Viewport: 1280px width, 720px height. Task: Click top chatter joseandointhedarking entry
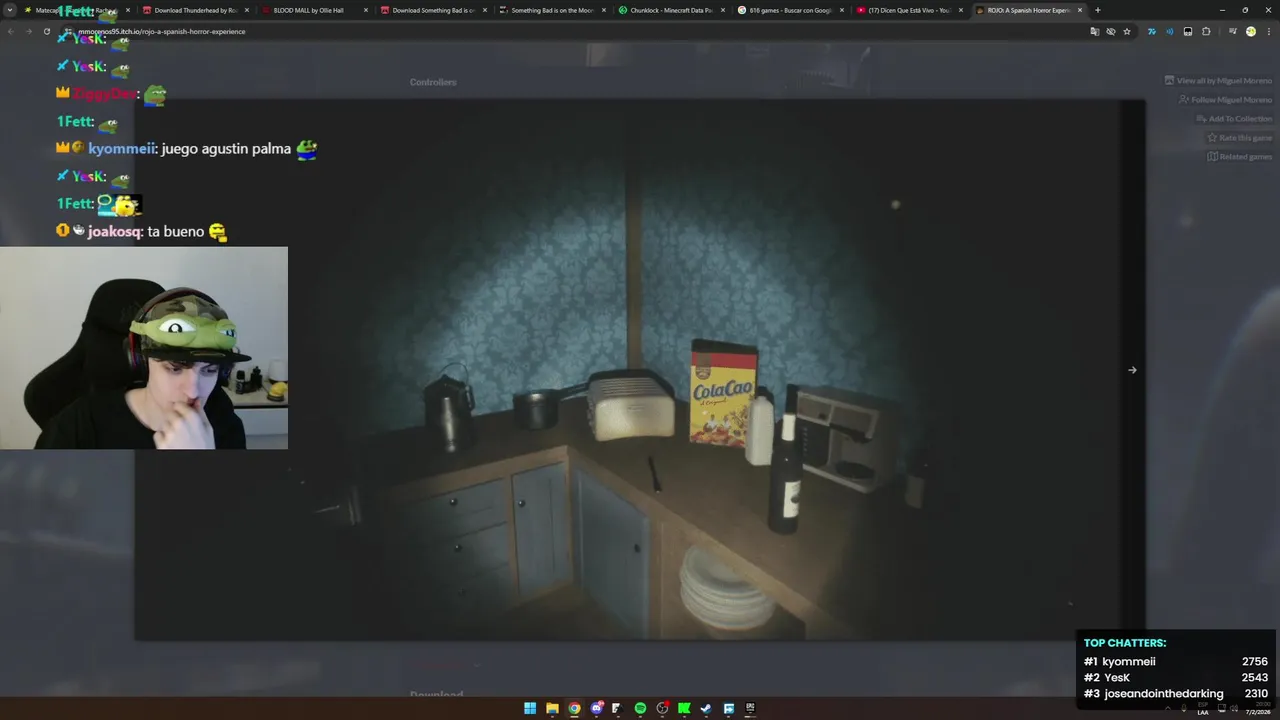click(1176, 693)
